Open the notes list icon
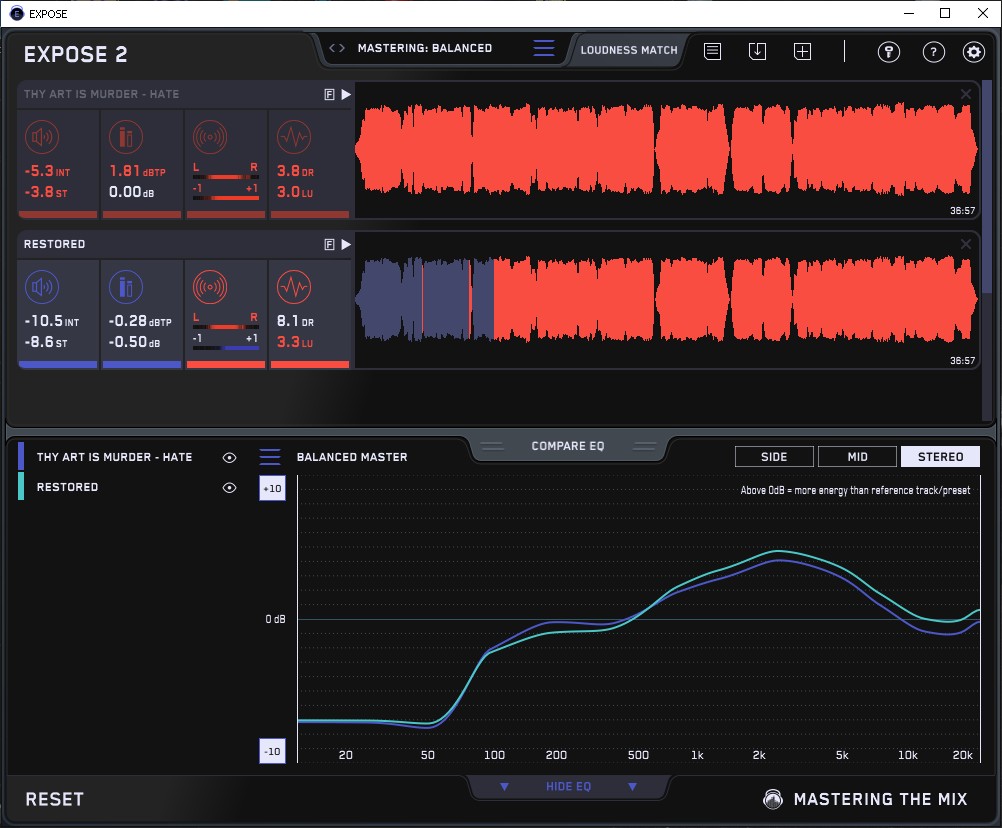Image resolution: width=1002 pixels, height=828 pixels. click(x=713, y=52)
